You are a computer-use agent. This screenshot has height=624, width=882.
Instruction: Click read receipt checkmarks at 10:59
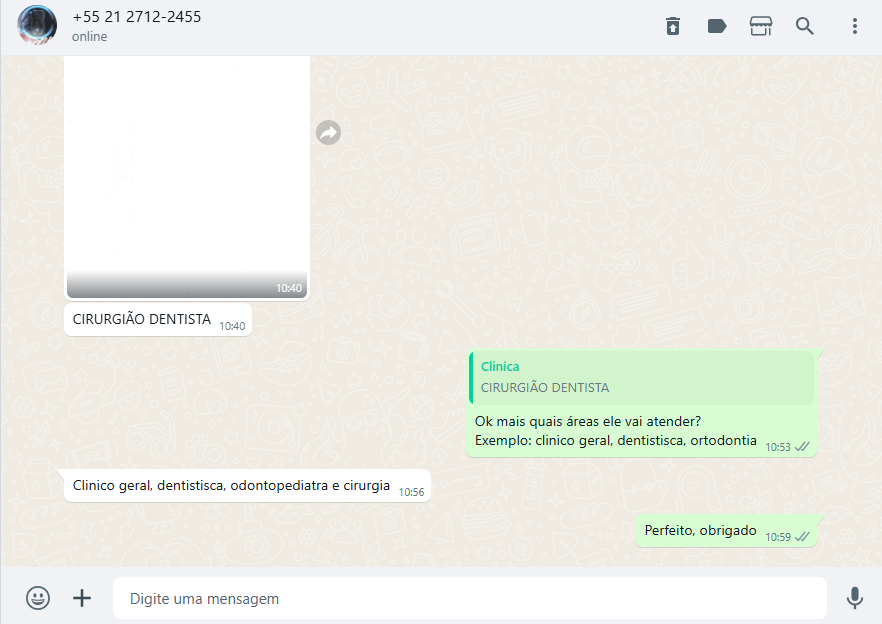[x=802, y=537]
